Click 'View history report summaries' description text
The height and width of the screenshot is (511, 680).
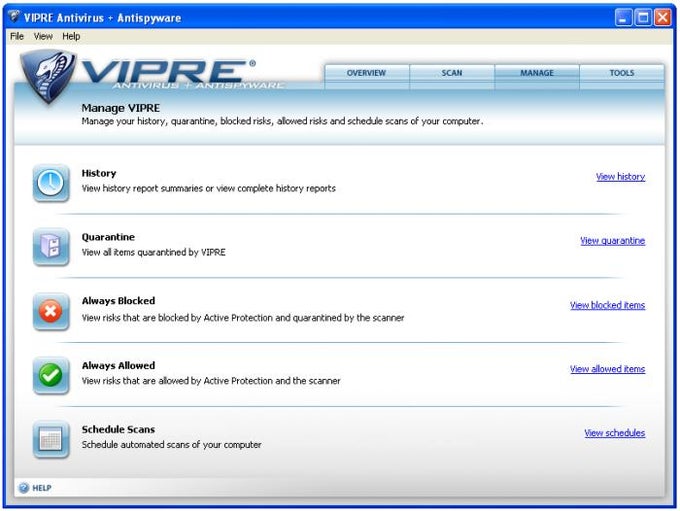click(209, 189)
